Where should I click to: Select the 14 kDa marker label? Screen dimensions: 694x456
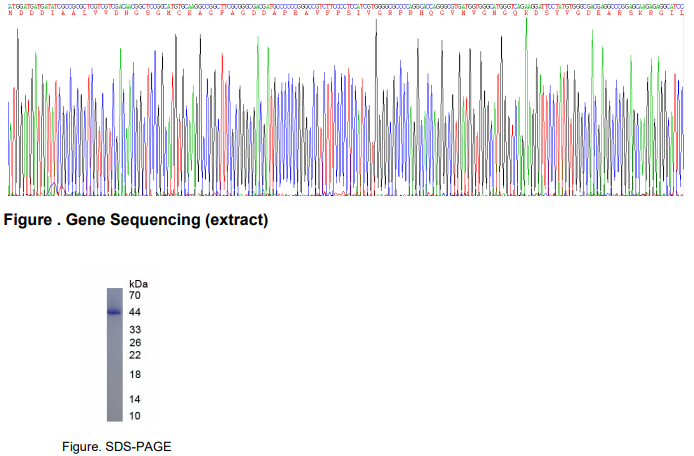click(135, 399)
